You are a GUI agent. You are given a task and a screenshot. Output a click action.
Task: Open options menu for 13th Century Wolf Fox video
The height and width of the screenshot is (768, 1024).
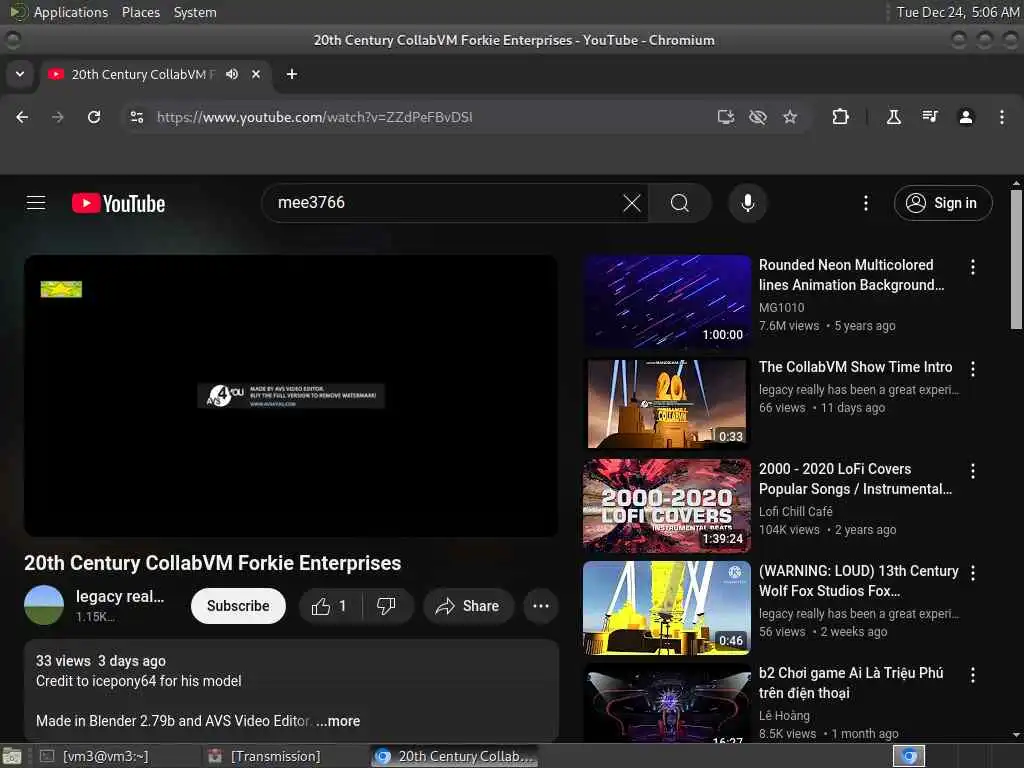point(973,573)
